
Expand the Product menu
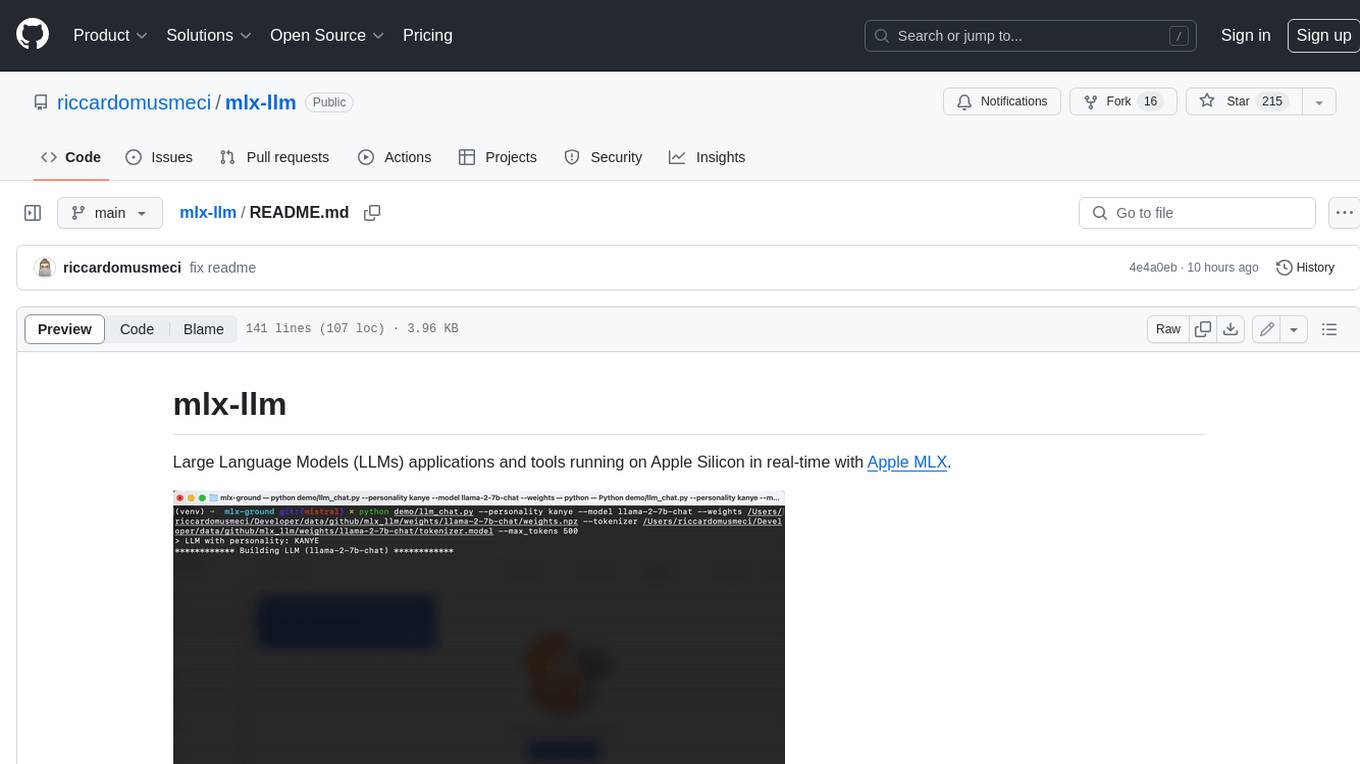click(110, 35)
